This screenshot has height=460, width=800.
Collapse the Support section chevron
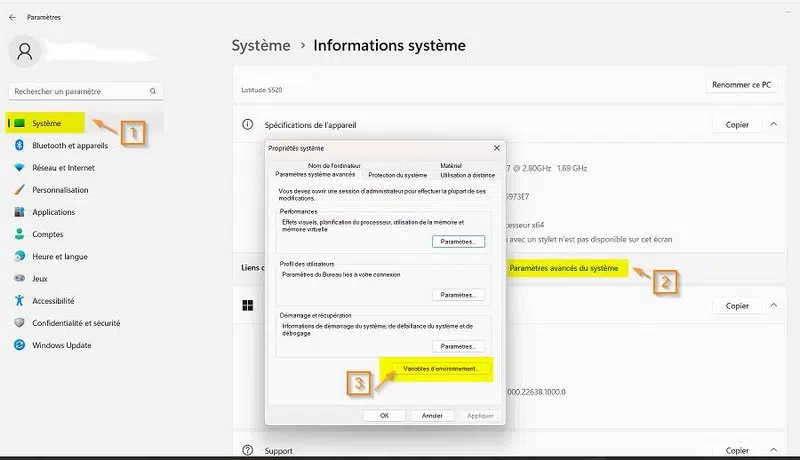click(773, 450)
